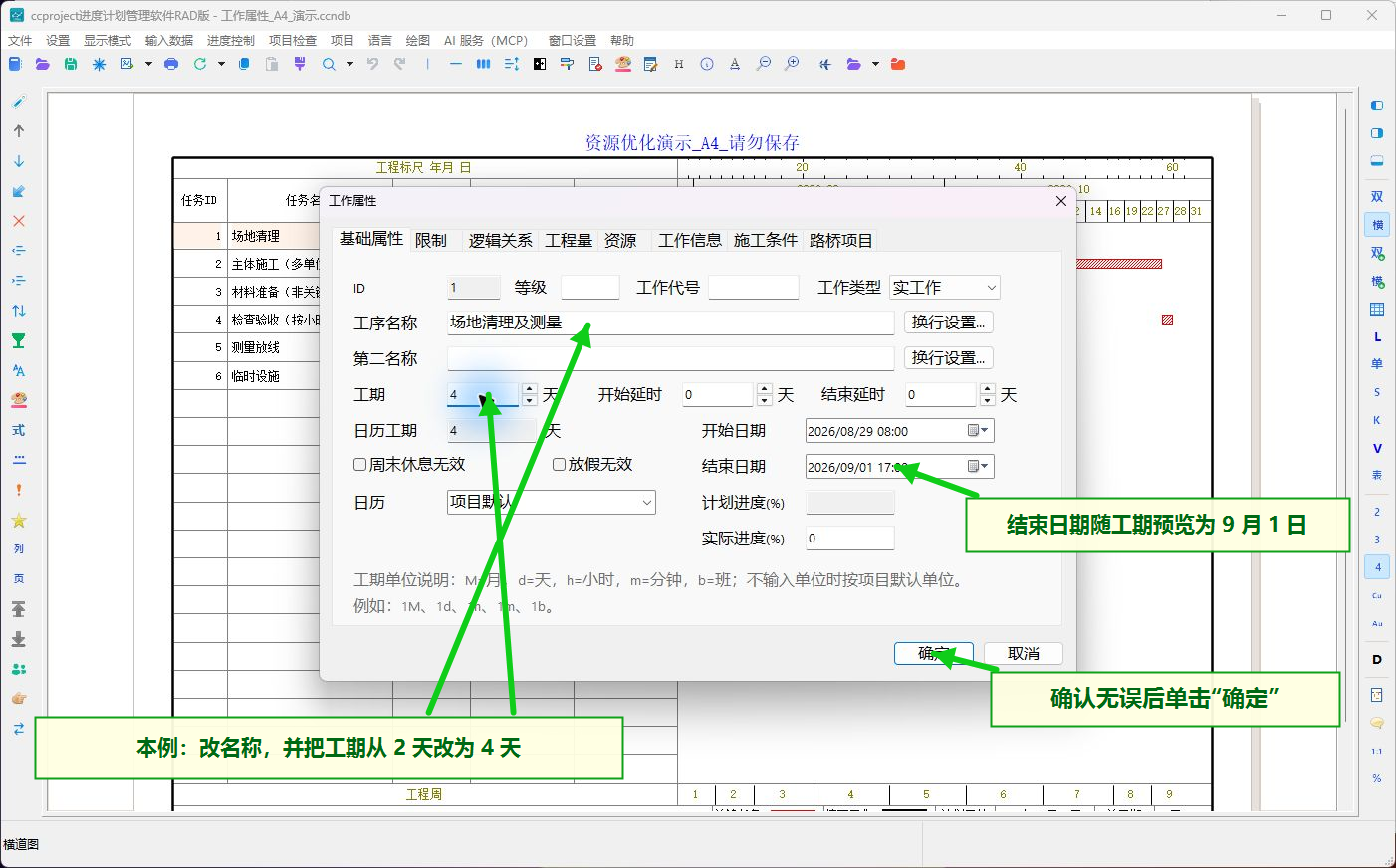Open the 显示模式 menu
Viewport: 1396px width, 868px height.
click(x=108, y=40)
